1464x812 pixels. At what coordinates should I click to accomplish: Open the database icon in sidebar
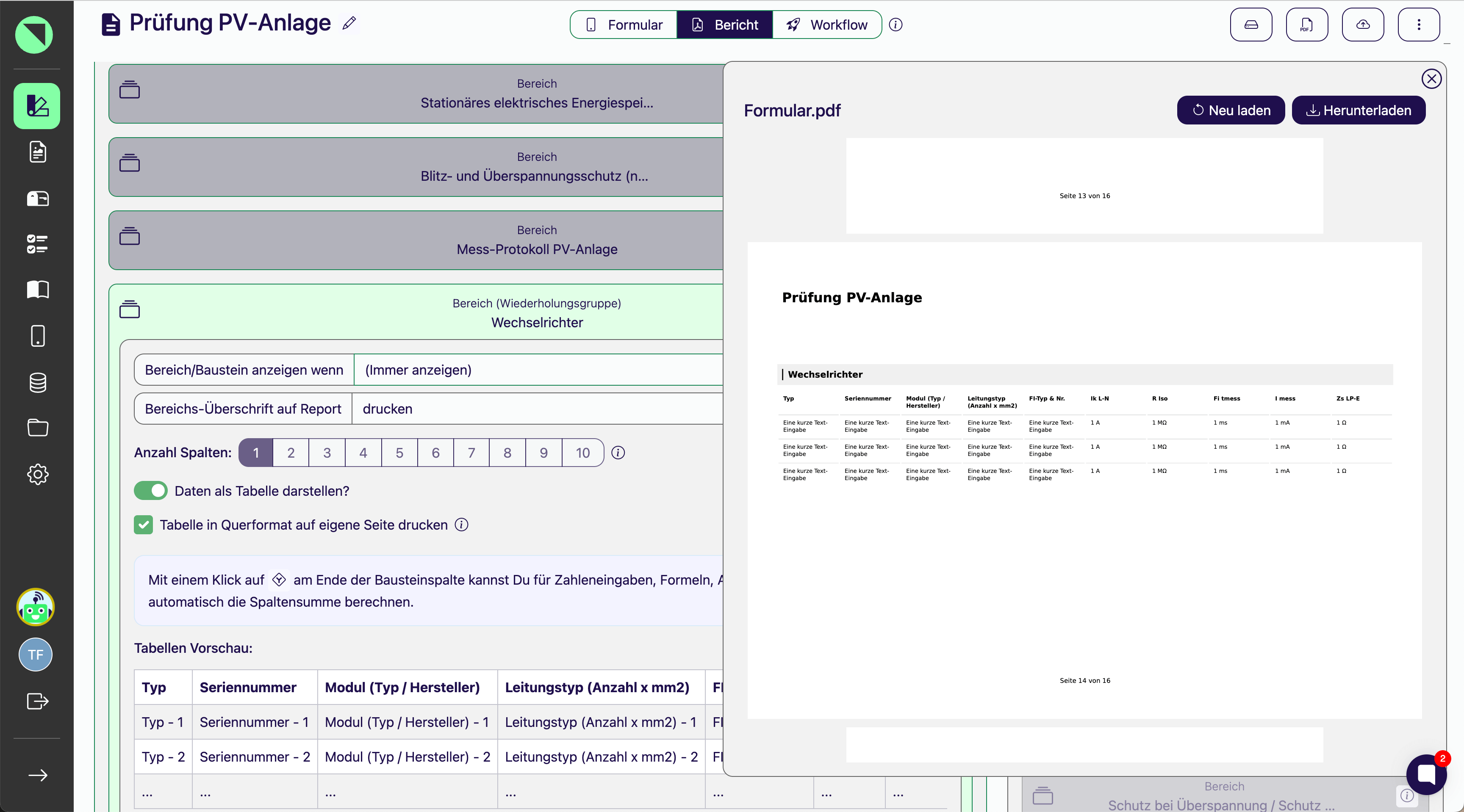tap(38, 383)
